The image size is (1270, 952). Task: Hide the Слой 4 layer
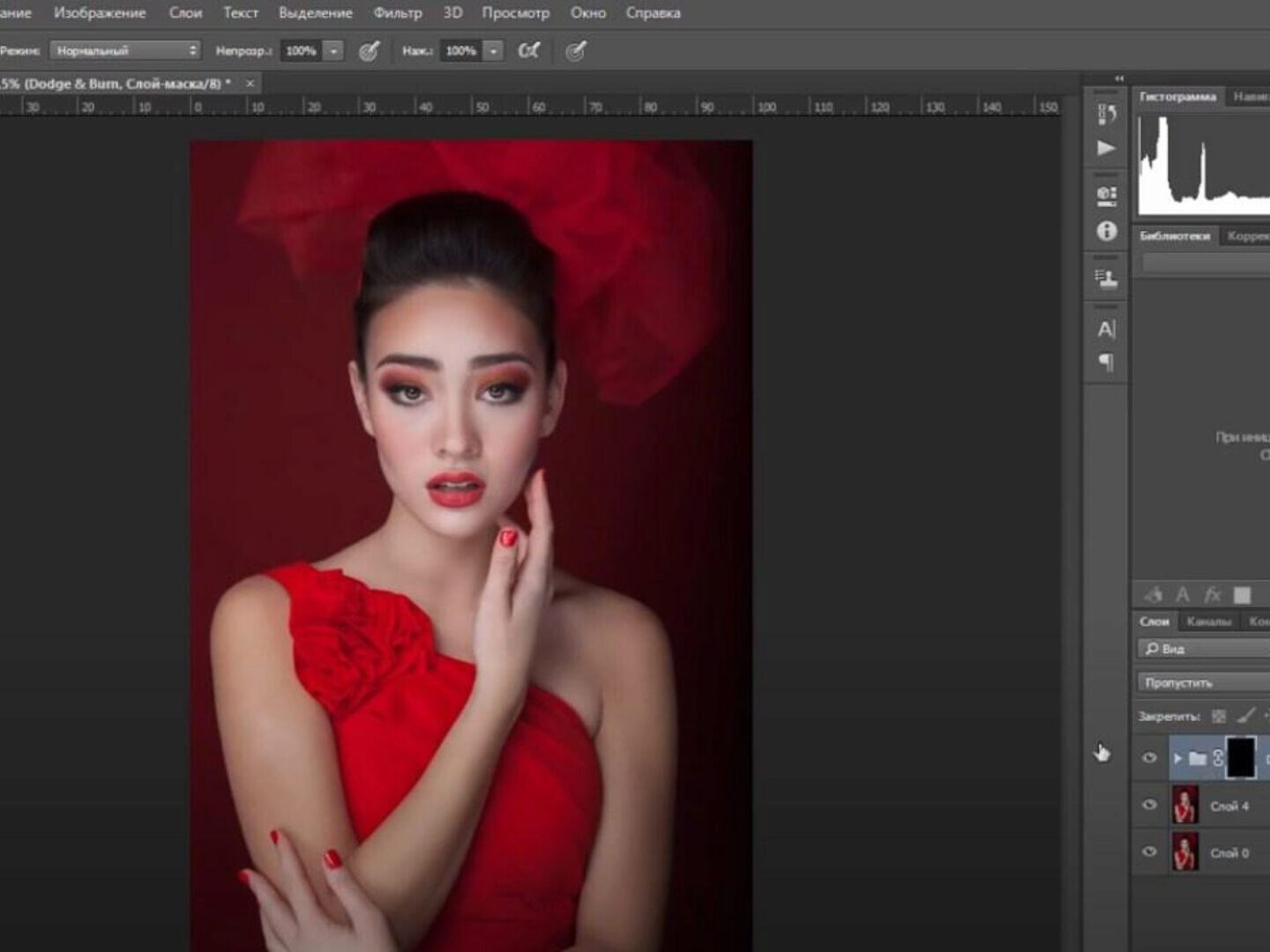[1149, 805]
